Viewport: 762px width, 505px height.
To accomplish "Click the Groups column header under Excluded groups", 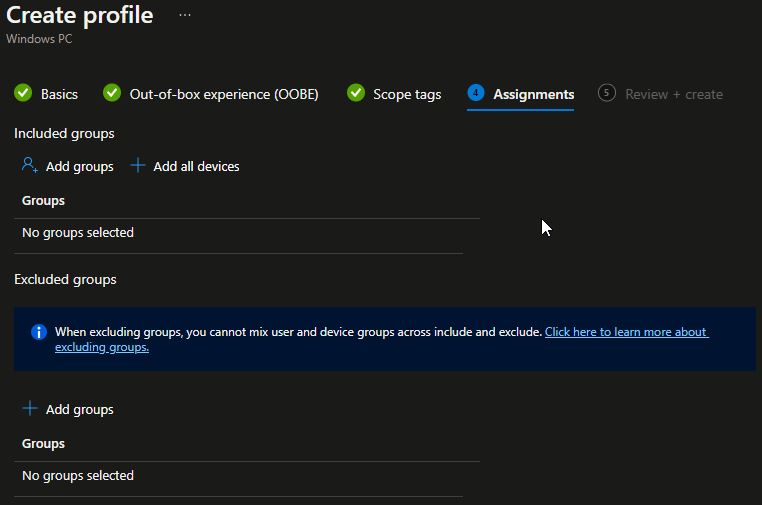I will 43,443.
